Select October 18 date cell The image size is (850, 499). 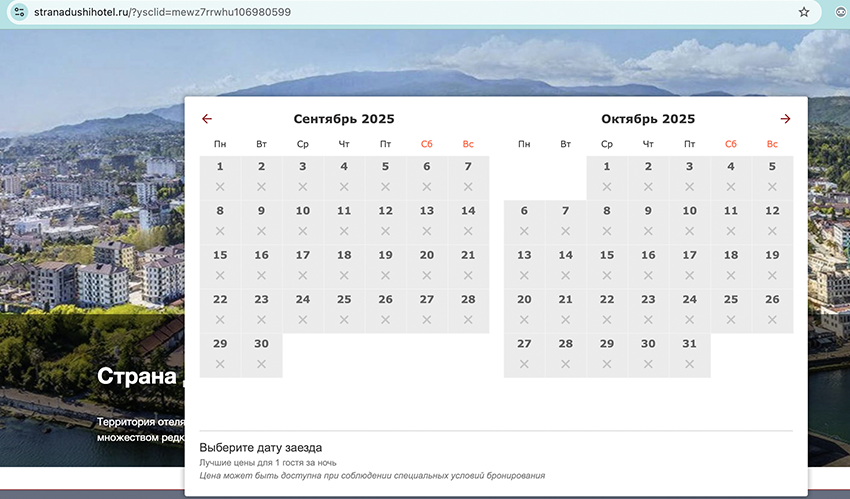[x=731, y=264]
